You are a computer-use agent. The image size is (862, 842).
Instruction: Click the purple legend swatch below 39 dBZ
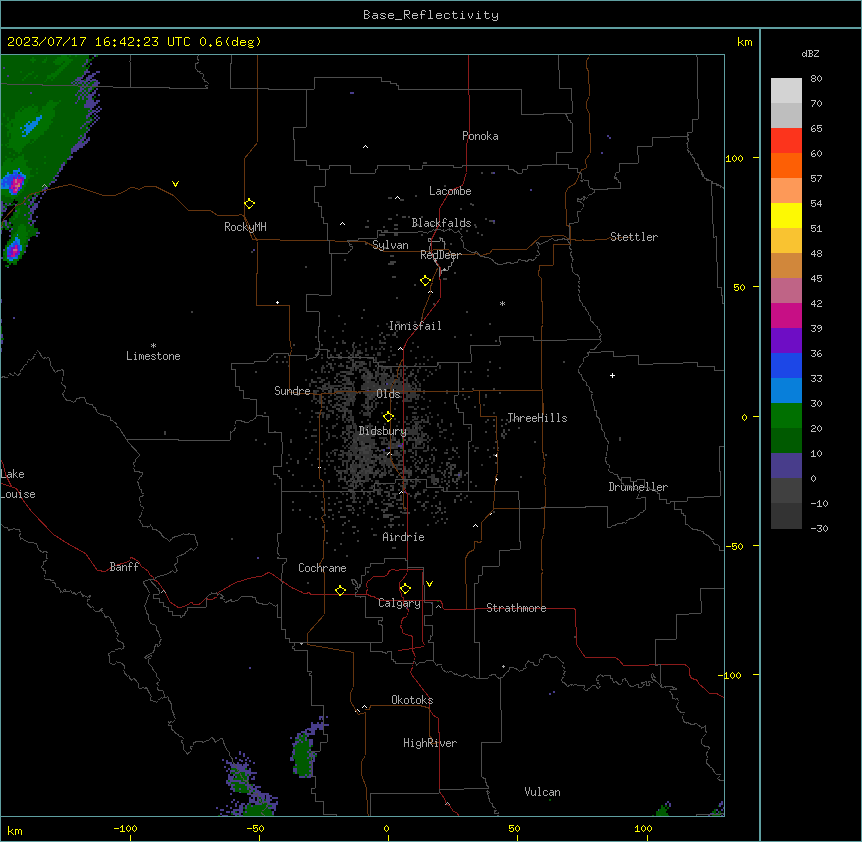click(x=786, y=341)
